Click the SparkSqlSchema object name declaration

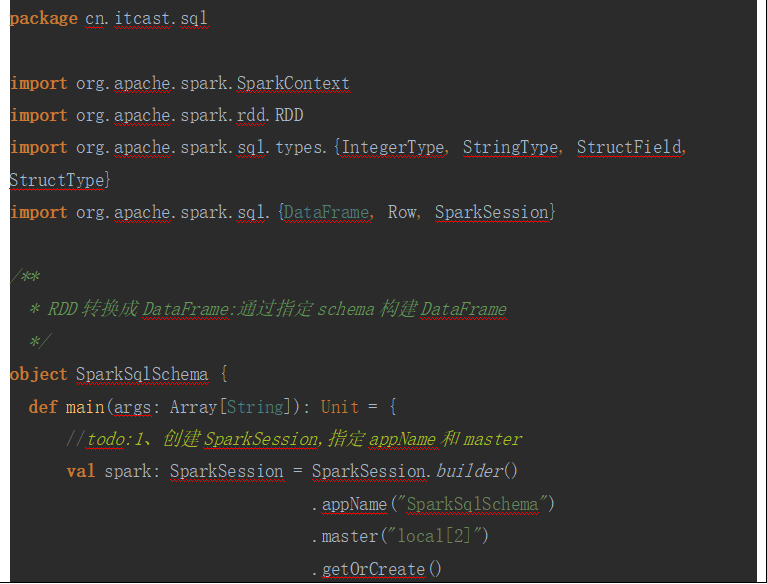(x=142, y=374)
